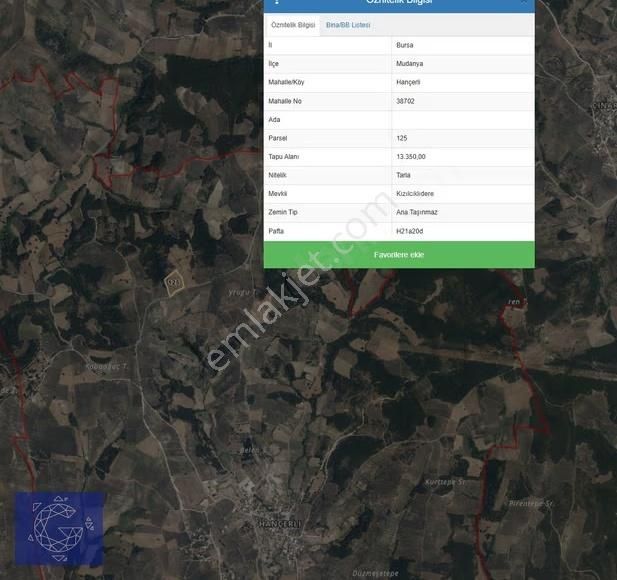
Task: Select the Pafta value H21a20d
Action: click(410, 231)
